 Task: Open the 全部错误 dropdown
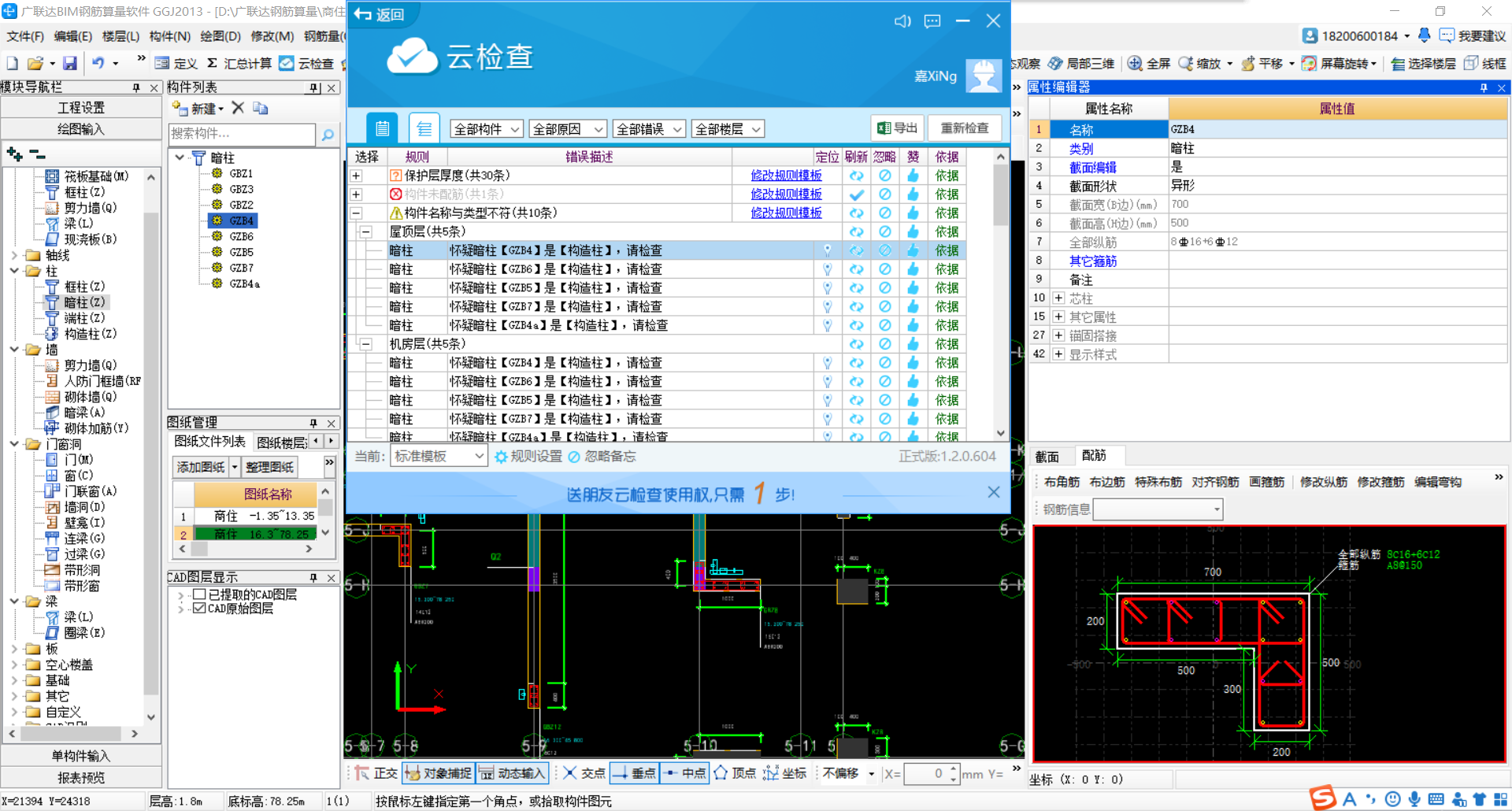(650, 129)
